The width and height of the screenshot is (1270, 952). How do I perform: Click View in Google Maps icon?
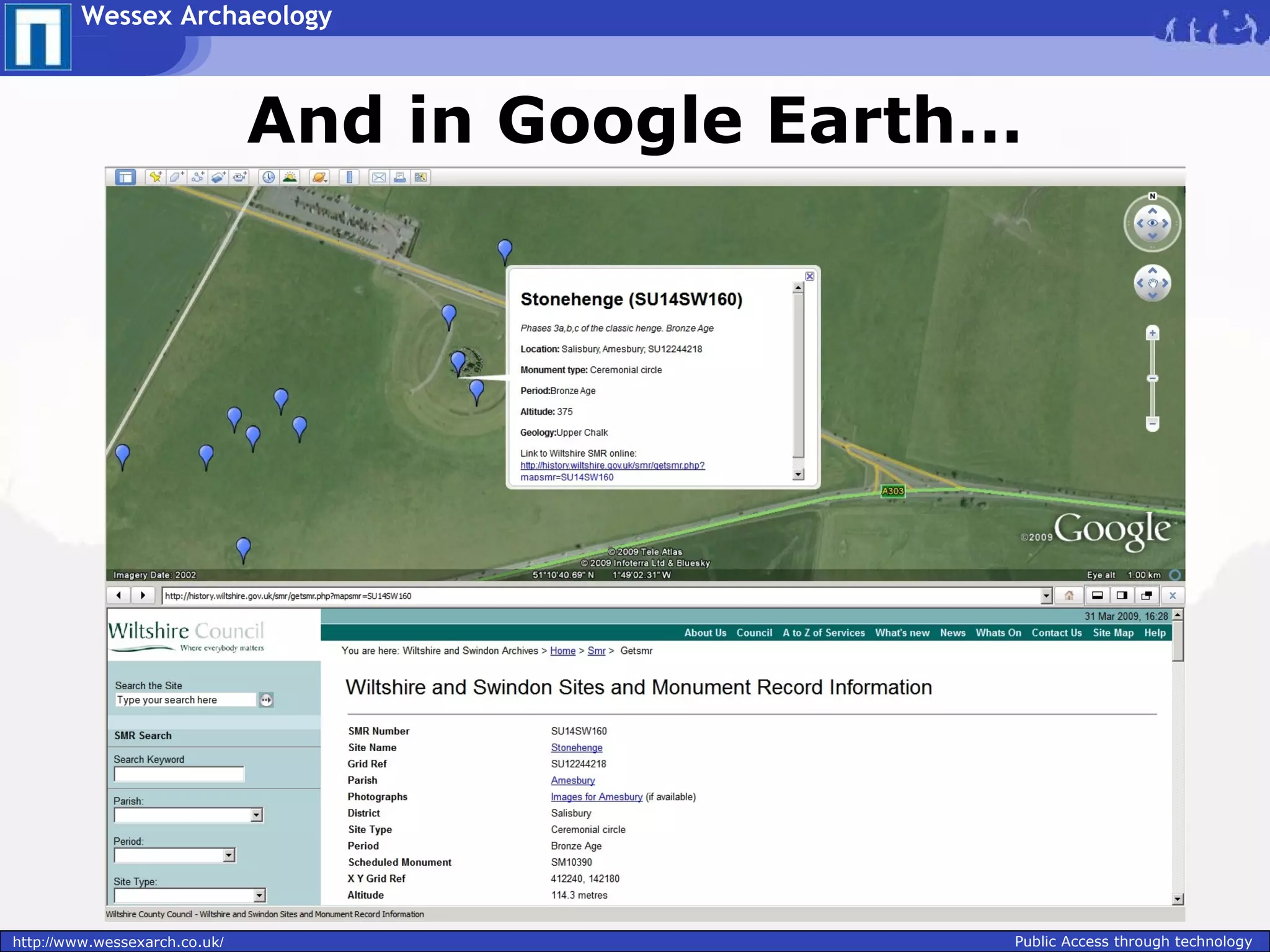[420, 177]
